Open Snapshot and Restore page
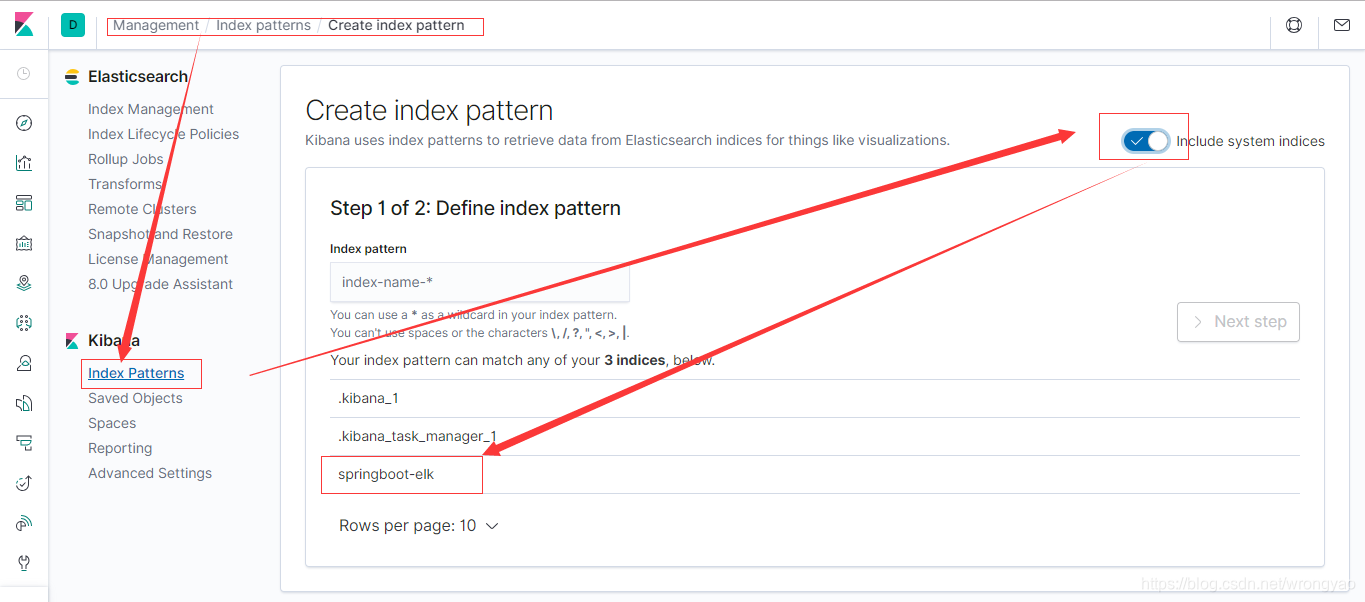Screen dimensions: 1365x602 pyautogui.click(x=160, y=234)
